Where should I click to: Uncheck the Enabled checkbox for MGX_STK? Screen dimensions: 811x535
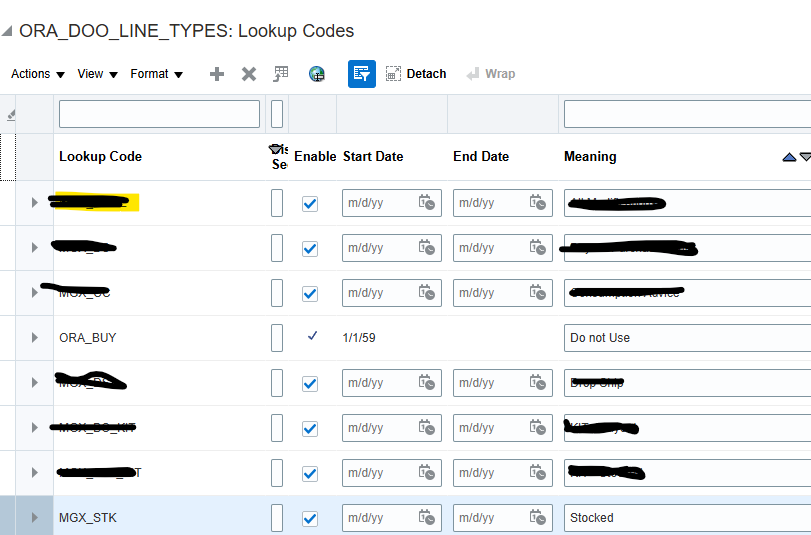[310, 518]
